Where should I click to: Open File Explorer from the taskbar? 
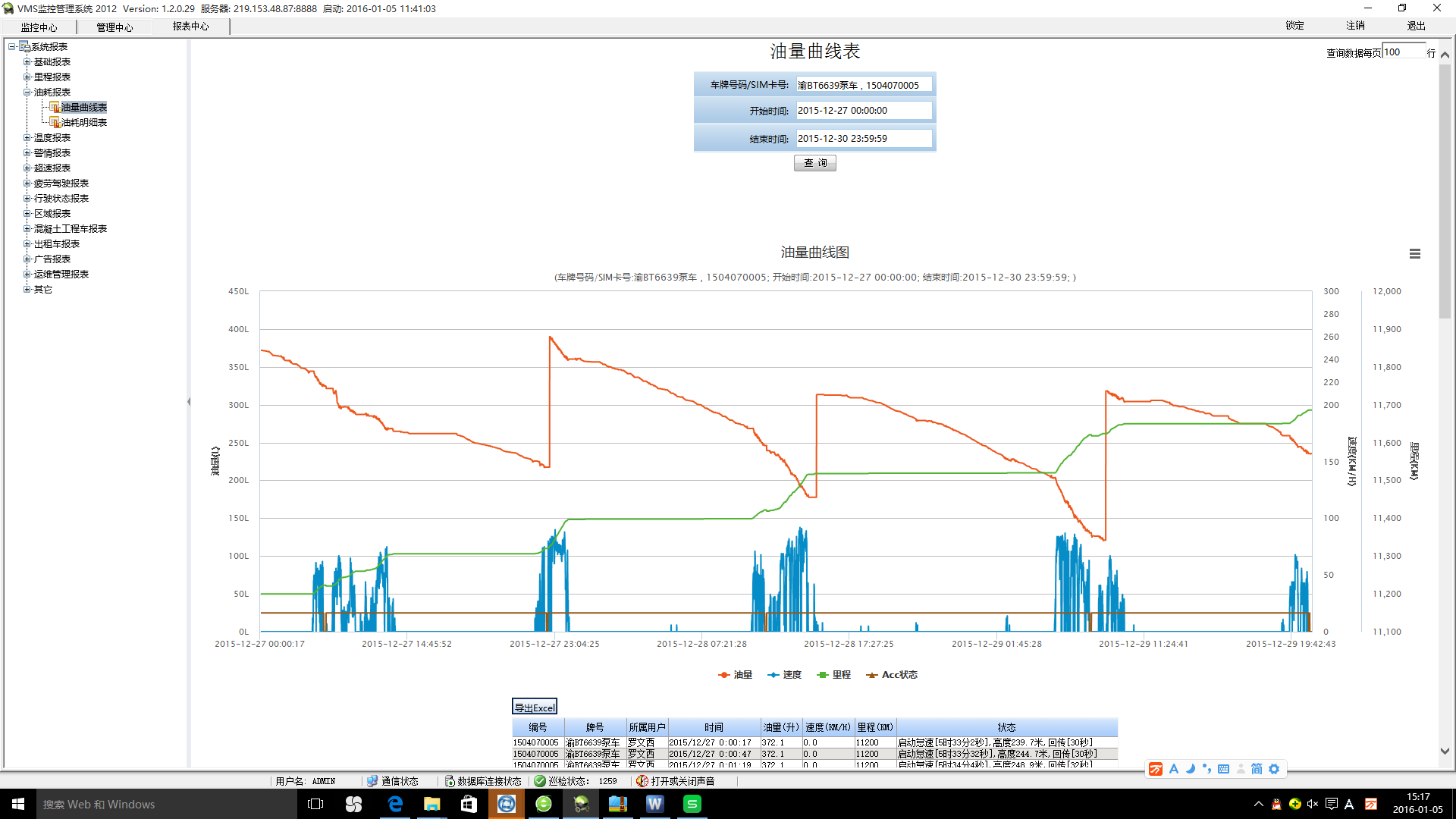[432, 804]
